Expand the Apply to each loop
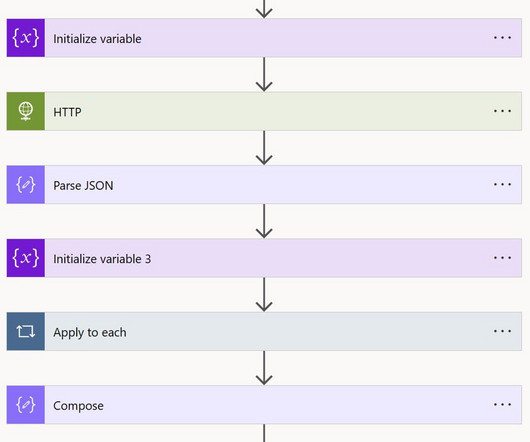Image resolution: width=530 pixels, height=442 pixels. point(264,331)
